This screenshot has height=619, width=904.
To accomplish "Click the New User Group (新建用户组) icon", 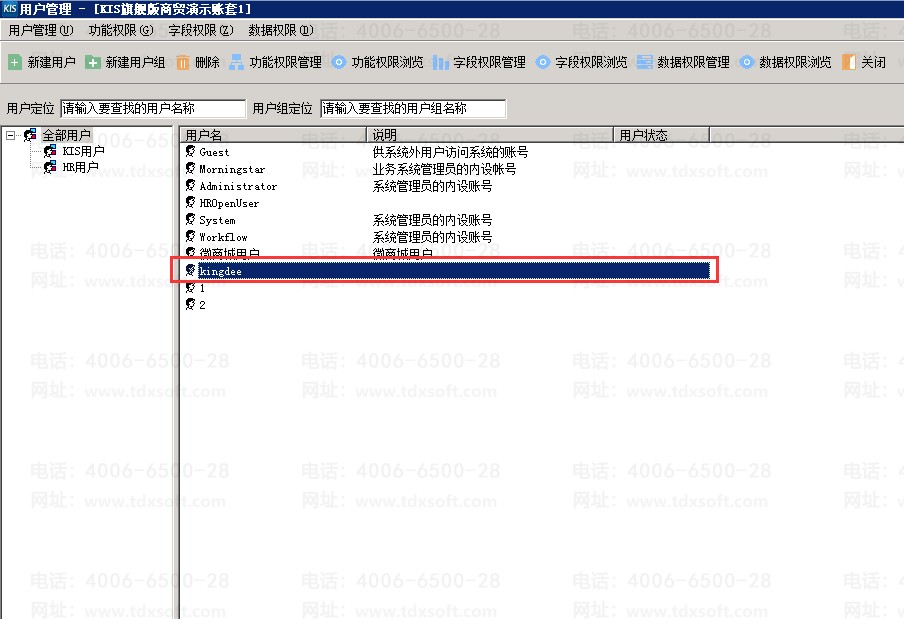I will pos(93,62).
